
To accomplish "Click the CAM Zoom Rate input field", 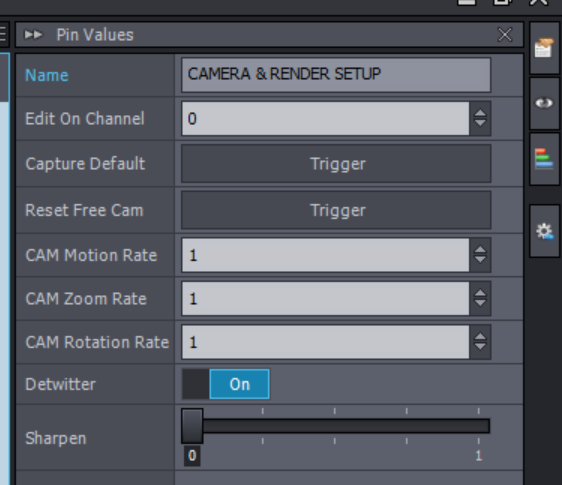I will [x=325, y=299].
